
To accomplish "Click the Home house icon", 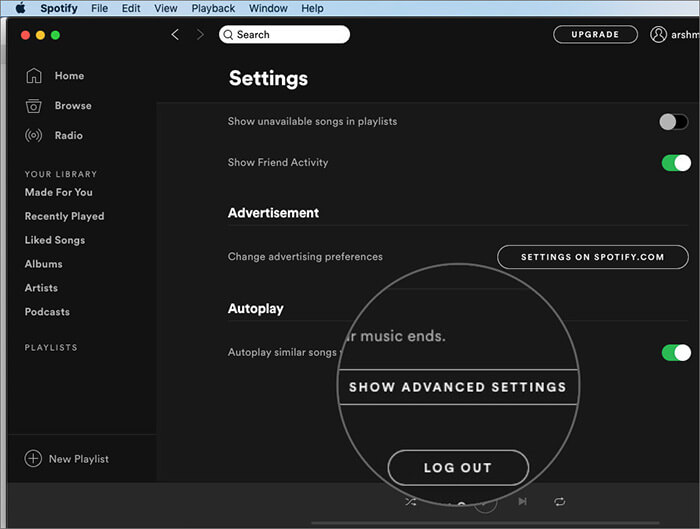I will (34, 75).
